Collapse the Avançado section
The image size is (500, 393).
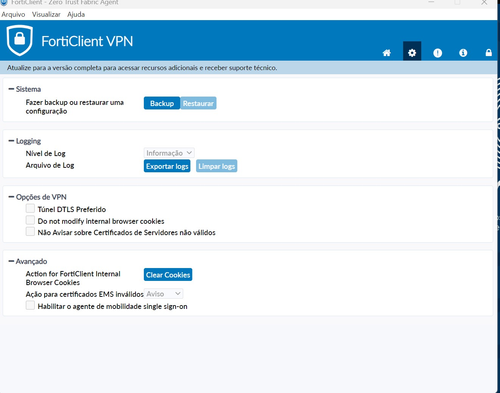(11, 261)
